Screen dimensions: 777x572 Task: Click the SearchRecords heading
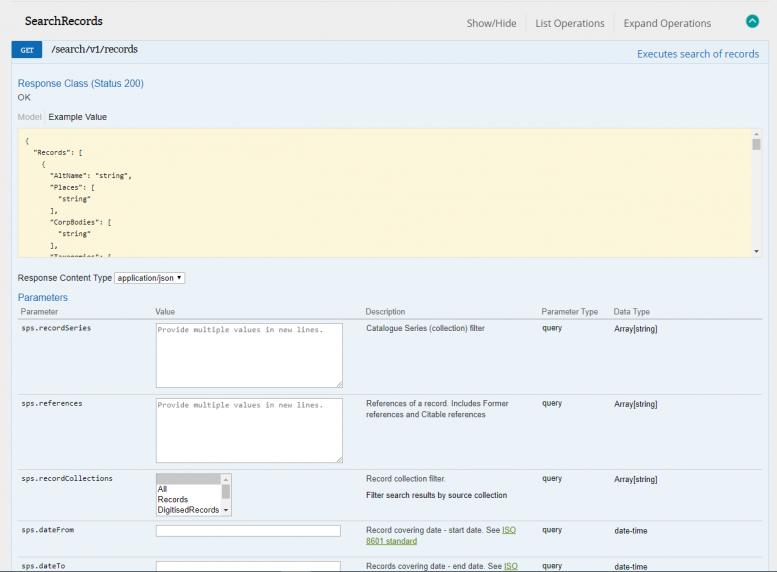(x=63, y=21)
